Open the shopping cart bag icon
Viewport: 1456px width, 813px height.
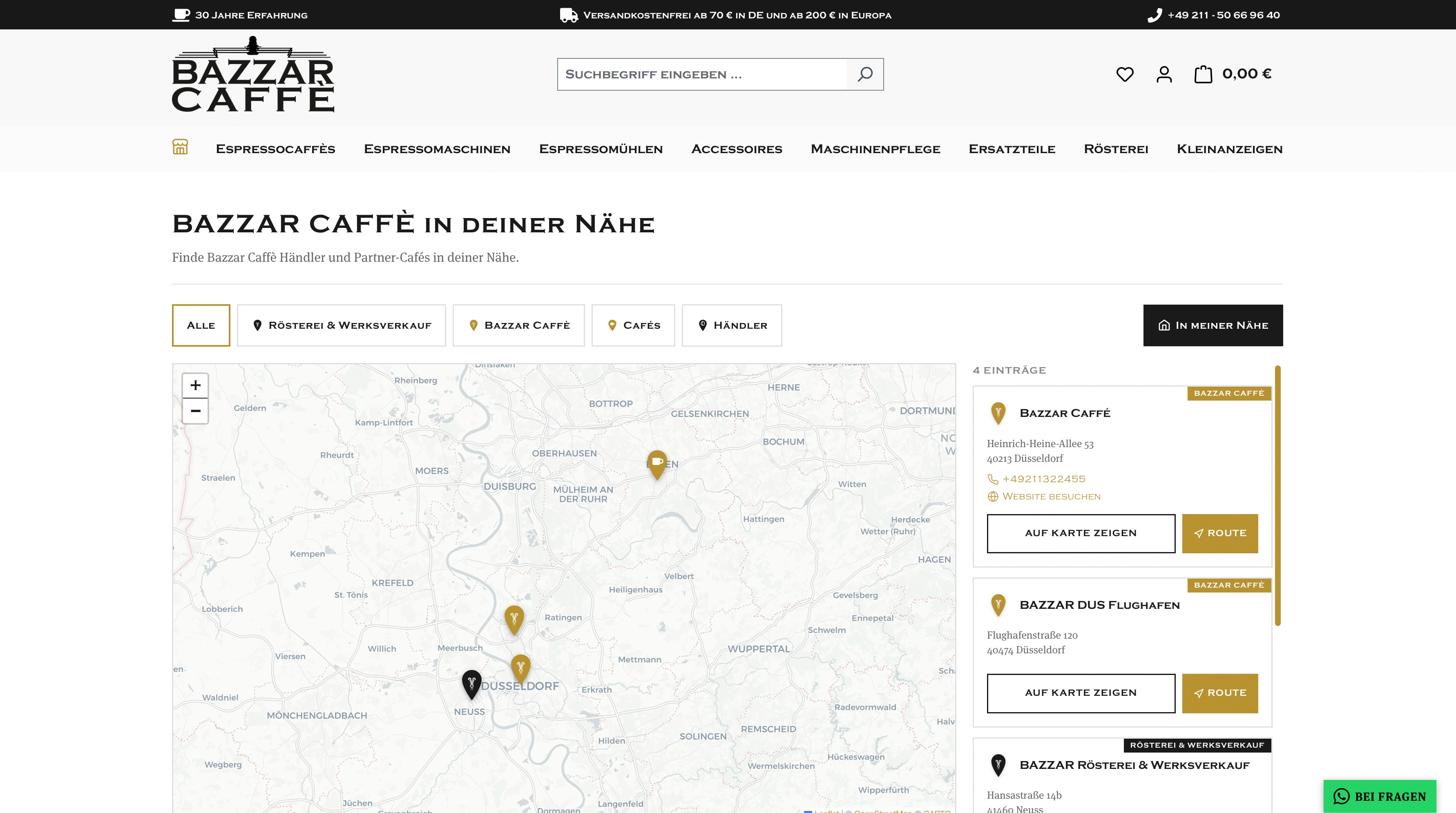pyautogui.click(x=1203, y=74)
